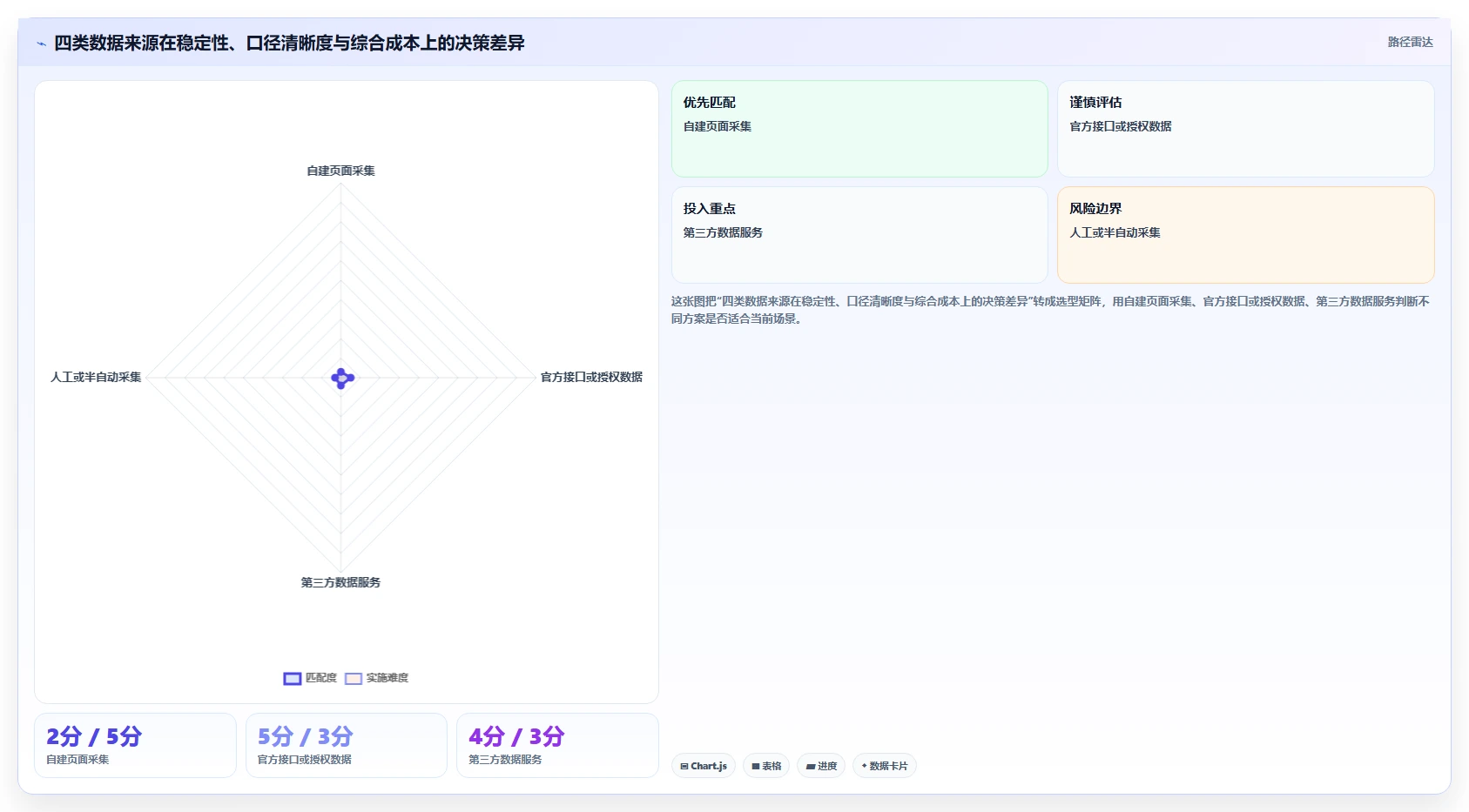
Task: Click 第三方数据服务 text in 投入重点 card
Action: (723, 232)
